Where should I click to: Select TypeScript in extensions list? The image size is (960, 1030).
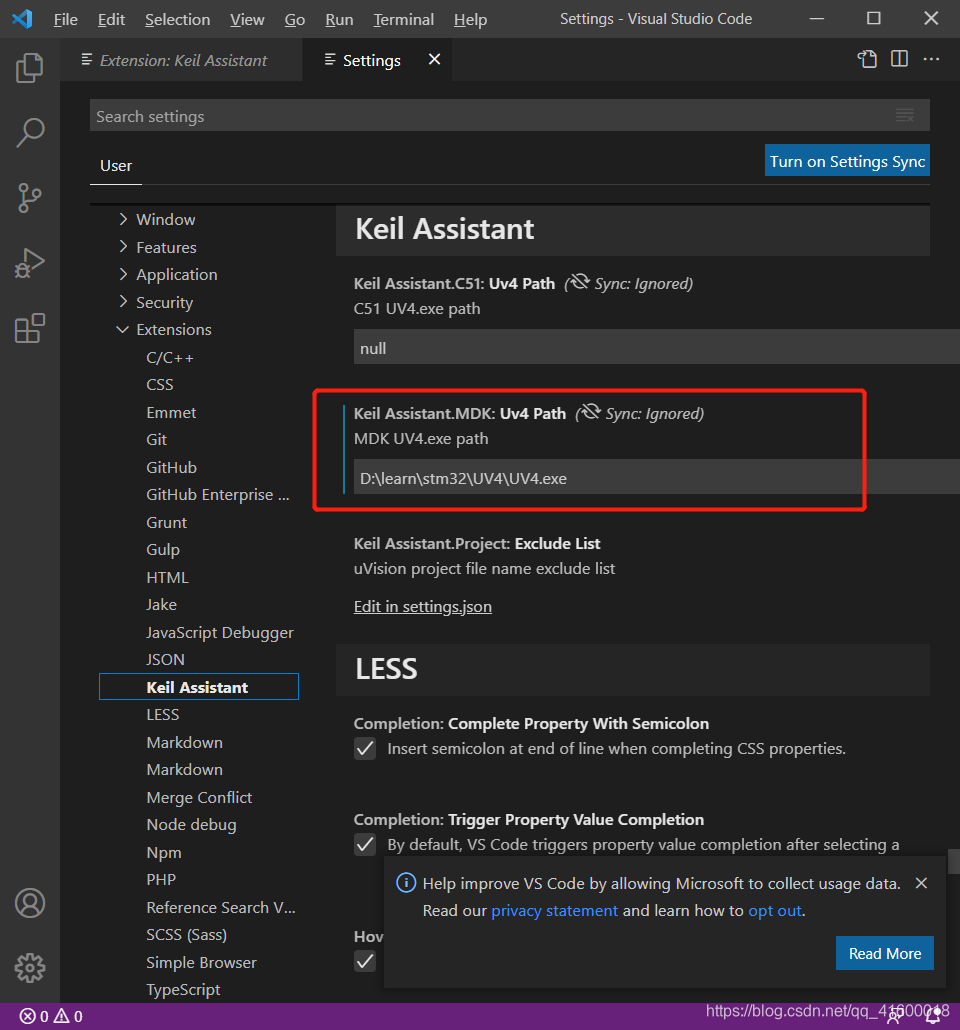pyautogui.click(x=183, y=990)
